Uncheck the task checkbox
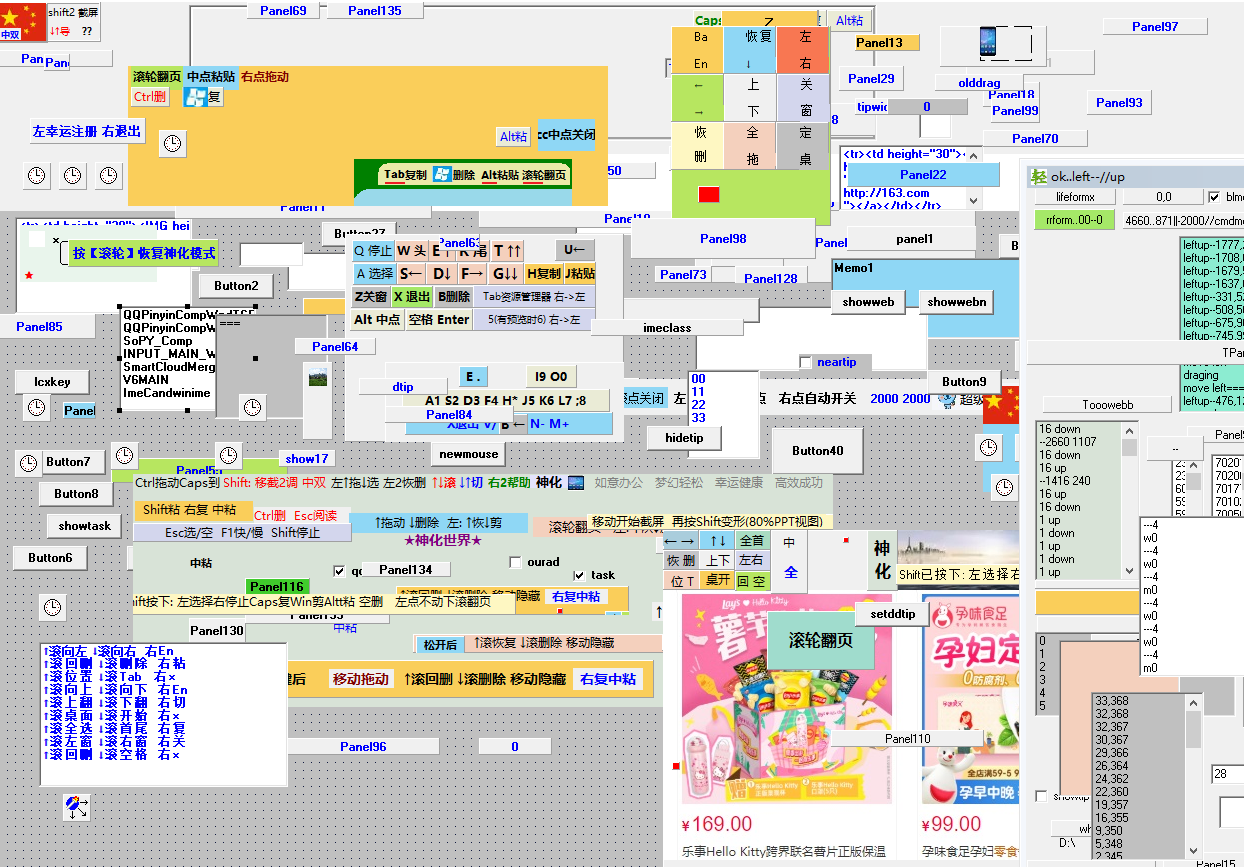Screen dimensions: 1244x867 (x=579, y=575)
